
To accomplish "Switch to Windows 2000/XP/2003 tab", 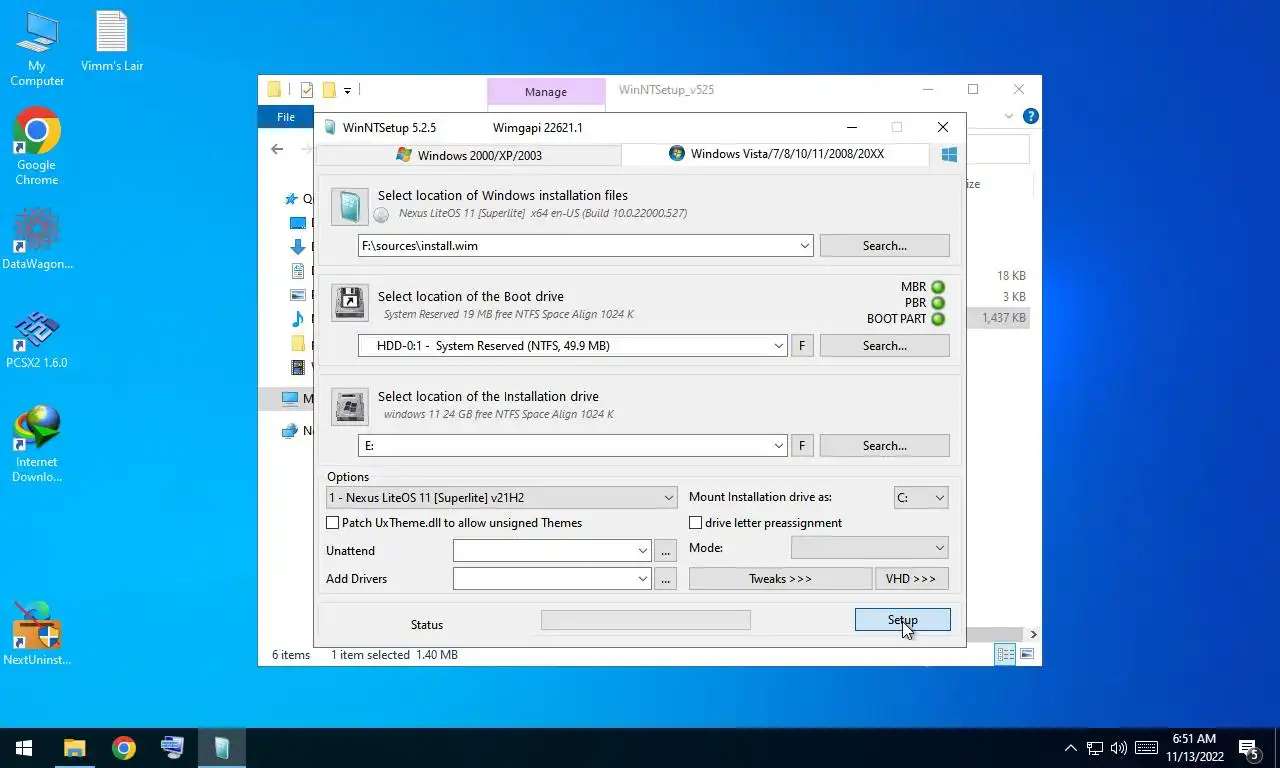I will coord(468,155).
